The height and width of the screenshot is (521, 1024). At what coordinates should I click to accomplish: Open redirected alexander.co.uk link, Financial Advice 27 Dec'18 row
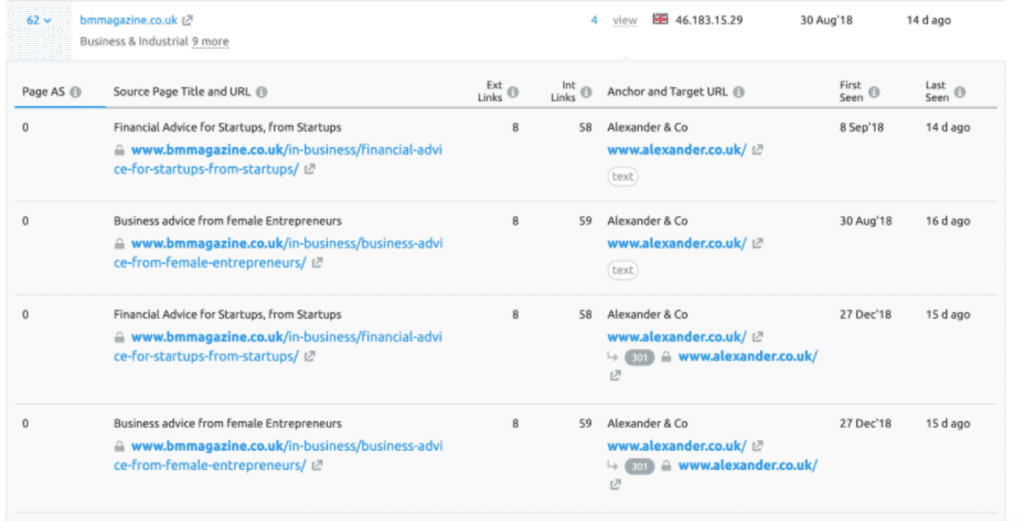748,356
